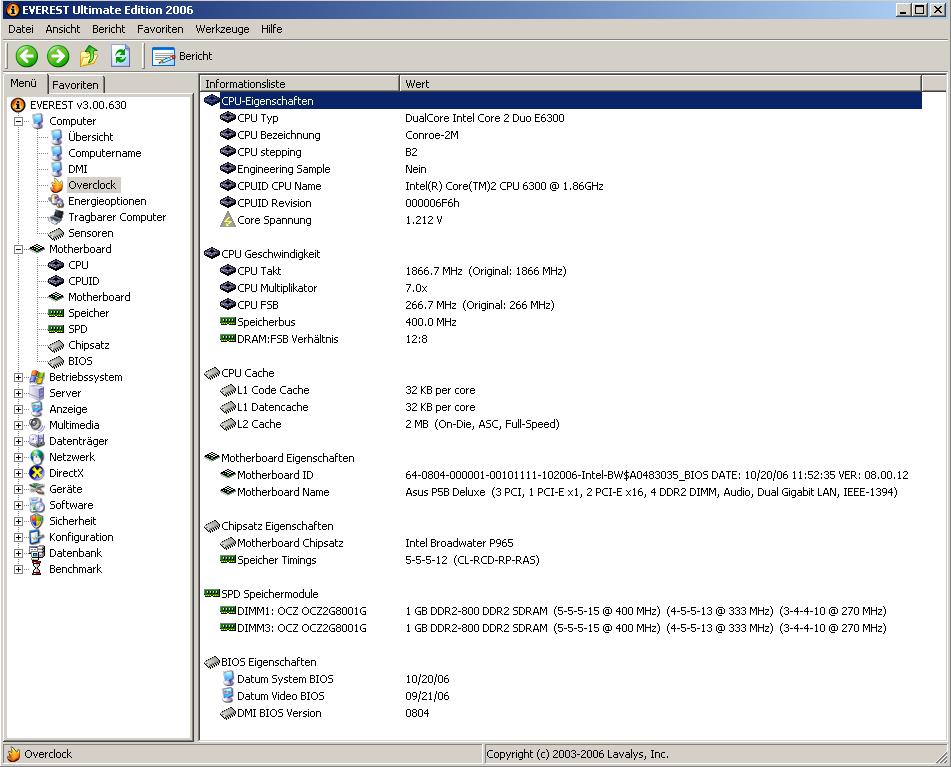
Task: Click the Übersicht monitor icon
Action: pos(56,137)
